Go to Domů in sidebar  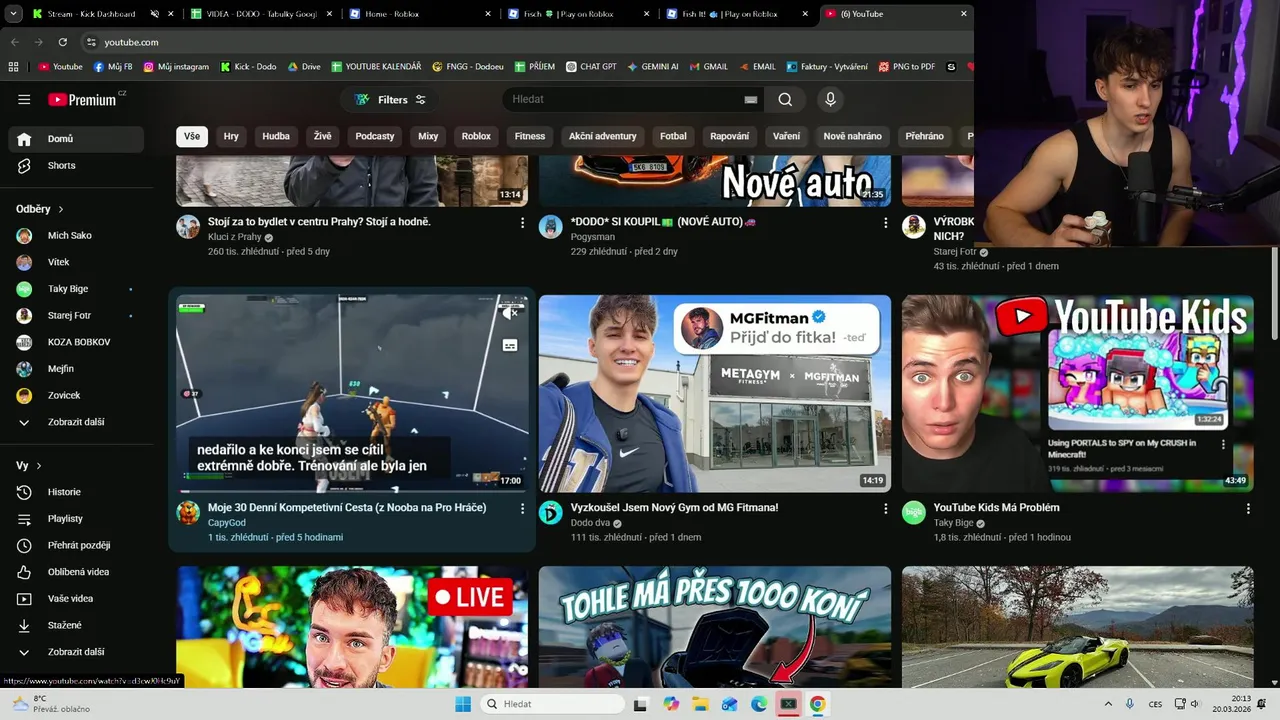click(76, 139)
